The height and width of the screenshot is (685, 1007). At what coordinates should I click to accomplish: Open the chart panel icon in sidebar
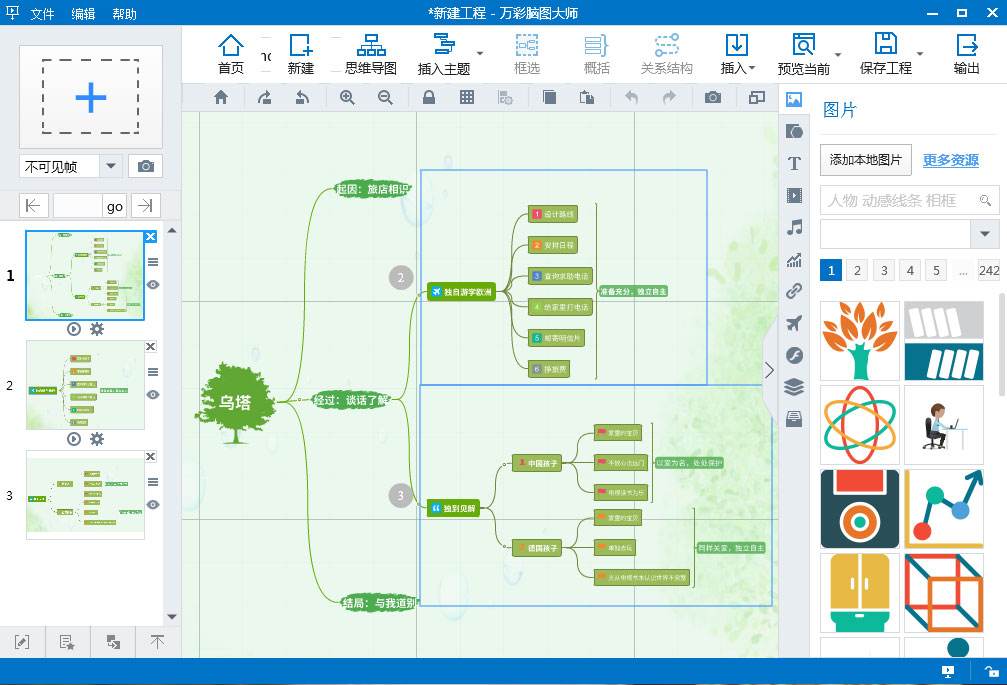coord(794,259)
